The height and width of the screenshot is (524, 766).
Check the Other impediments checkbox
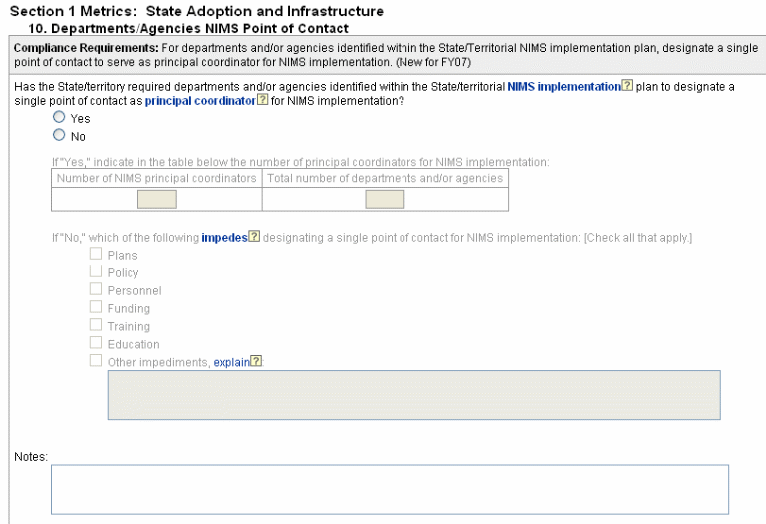tap(96, 362)
